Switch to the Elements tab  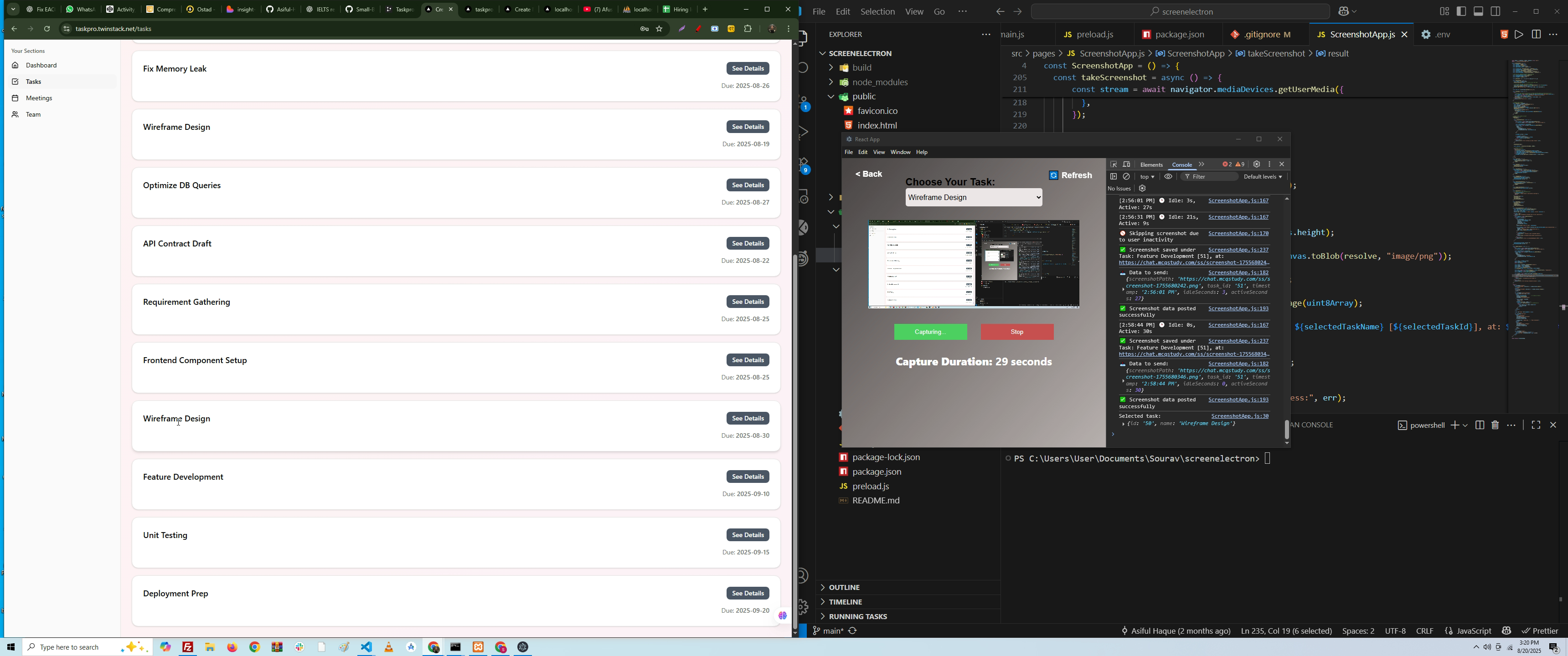1151,165
